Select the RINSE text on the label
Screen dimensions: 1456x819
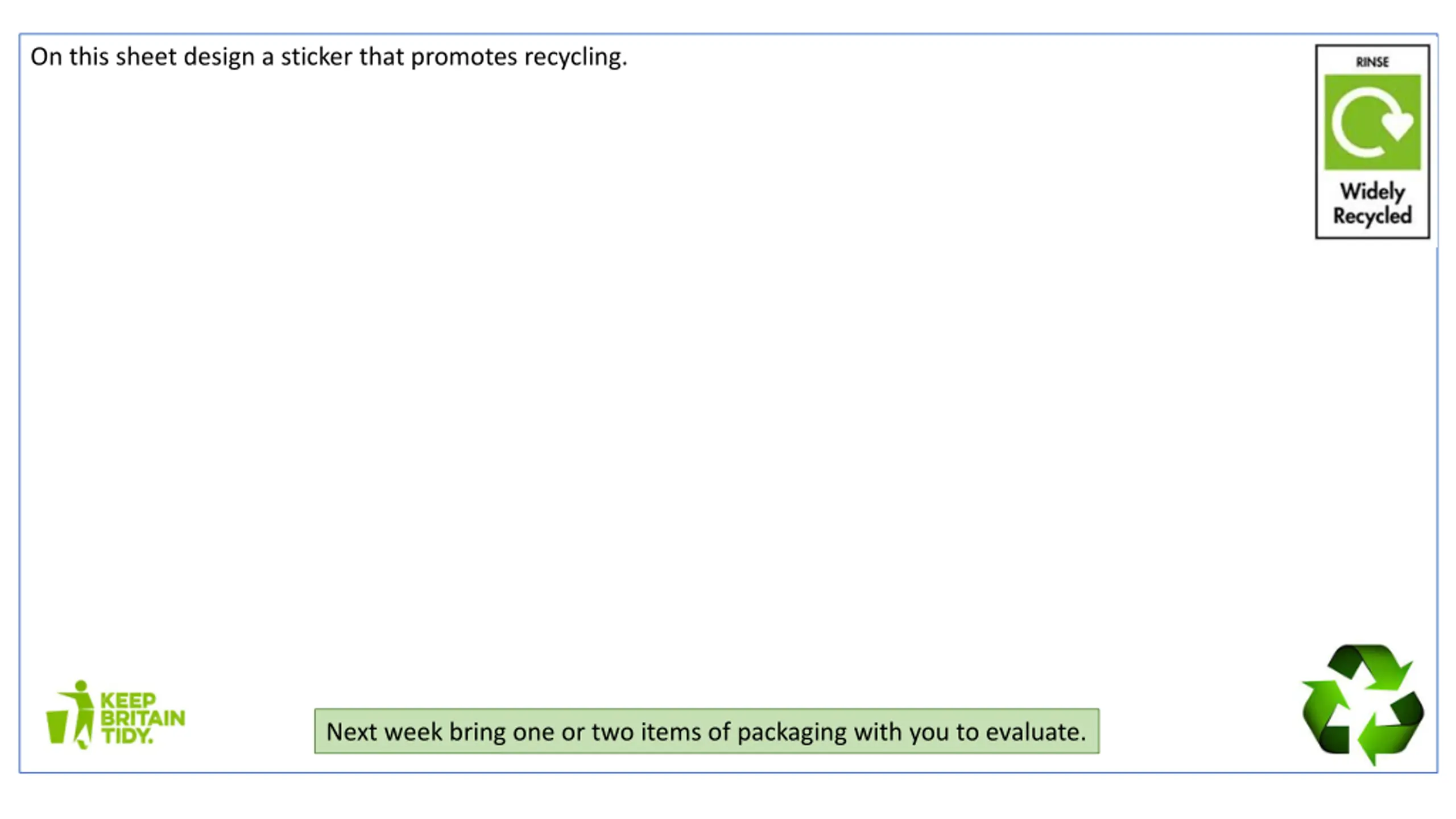pyautogui.click(x=1372, y=61)
